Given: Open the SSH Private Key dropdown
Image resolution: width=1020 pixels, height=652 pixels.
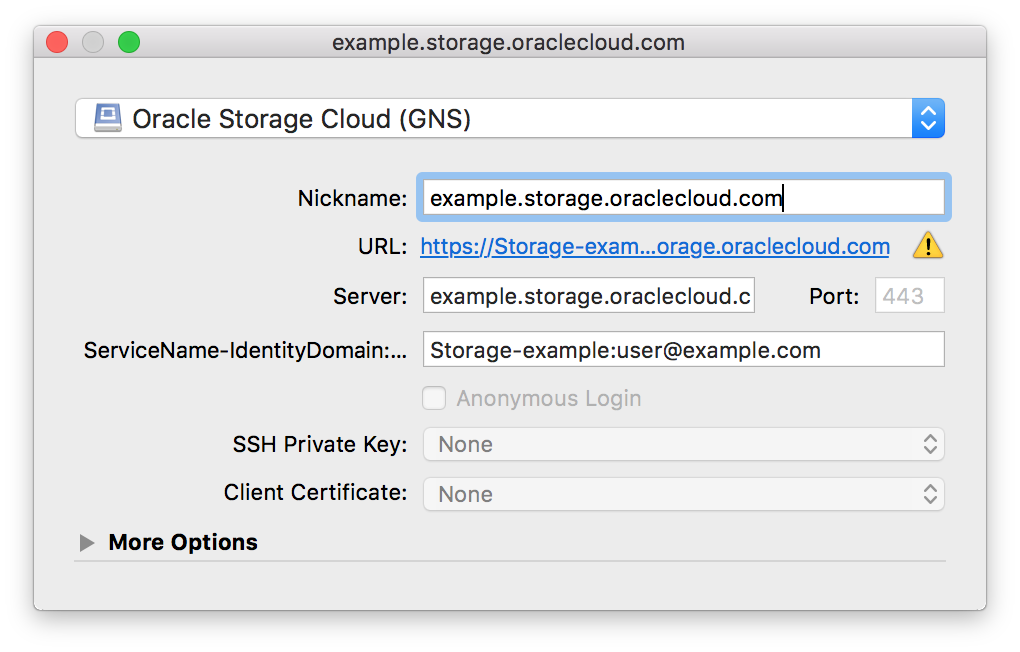Looking at the screenshot, I should click(684, 444).
